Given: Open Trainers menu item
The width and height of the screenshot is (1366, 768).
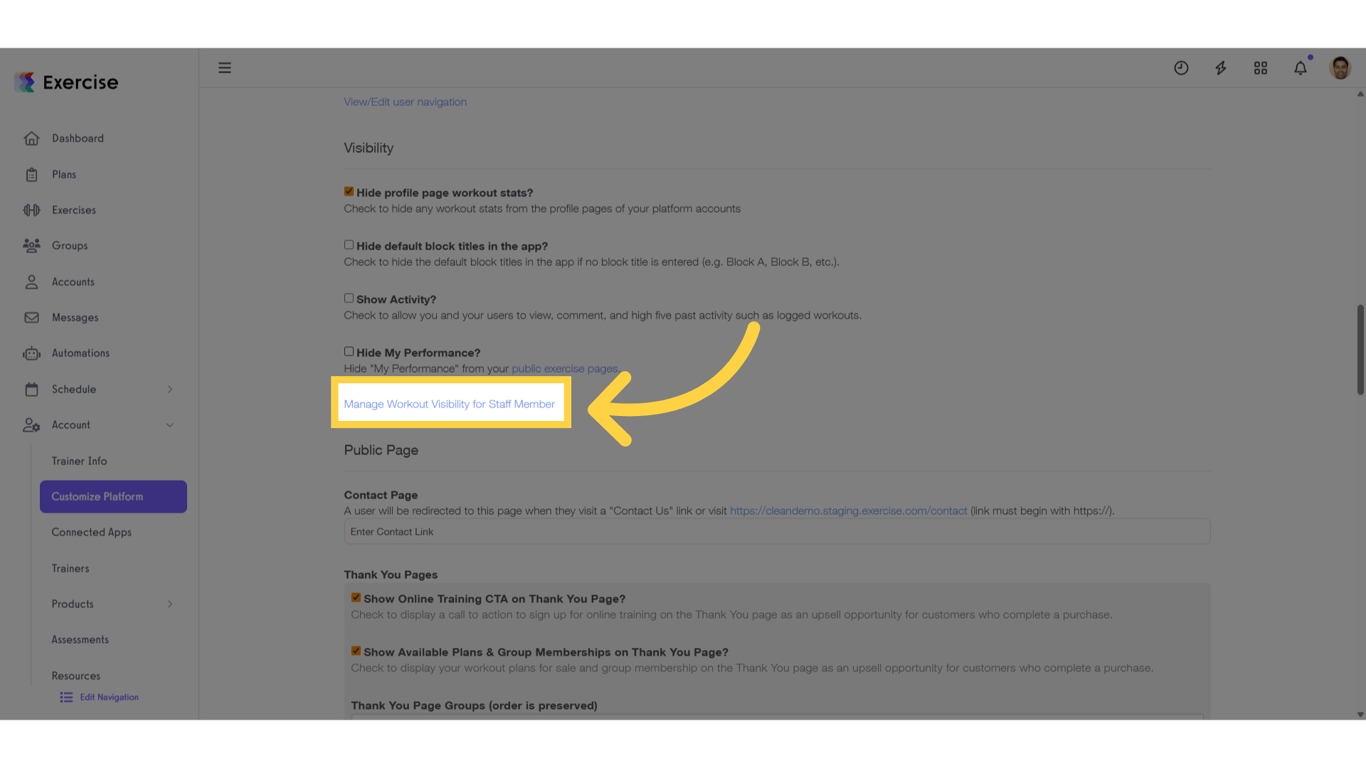Looking at the screenshot, I should (x=70, y=568).
